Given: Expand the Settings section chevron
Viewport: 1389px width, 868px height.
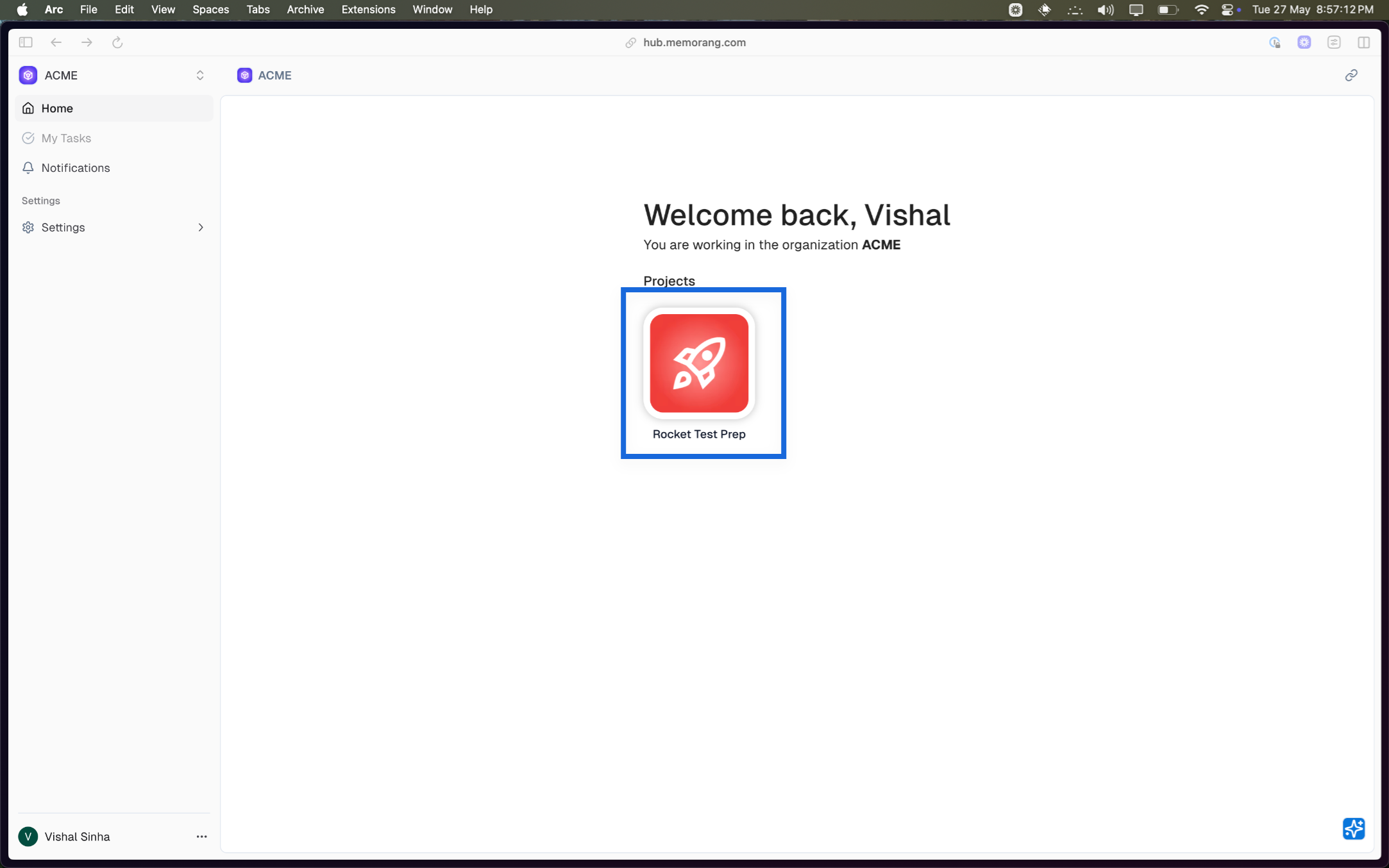Looking at the screenshot, I should (201, 228).
